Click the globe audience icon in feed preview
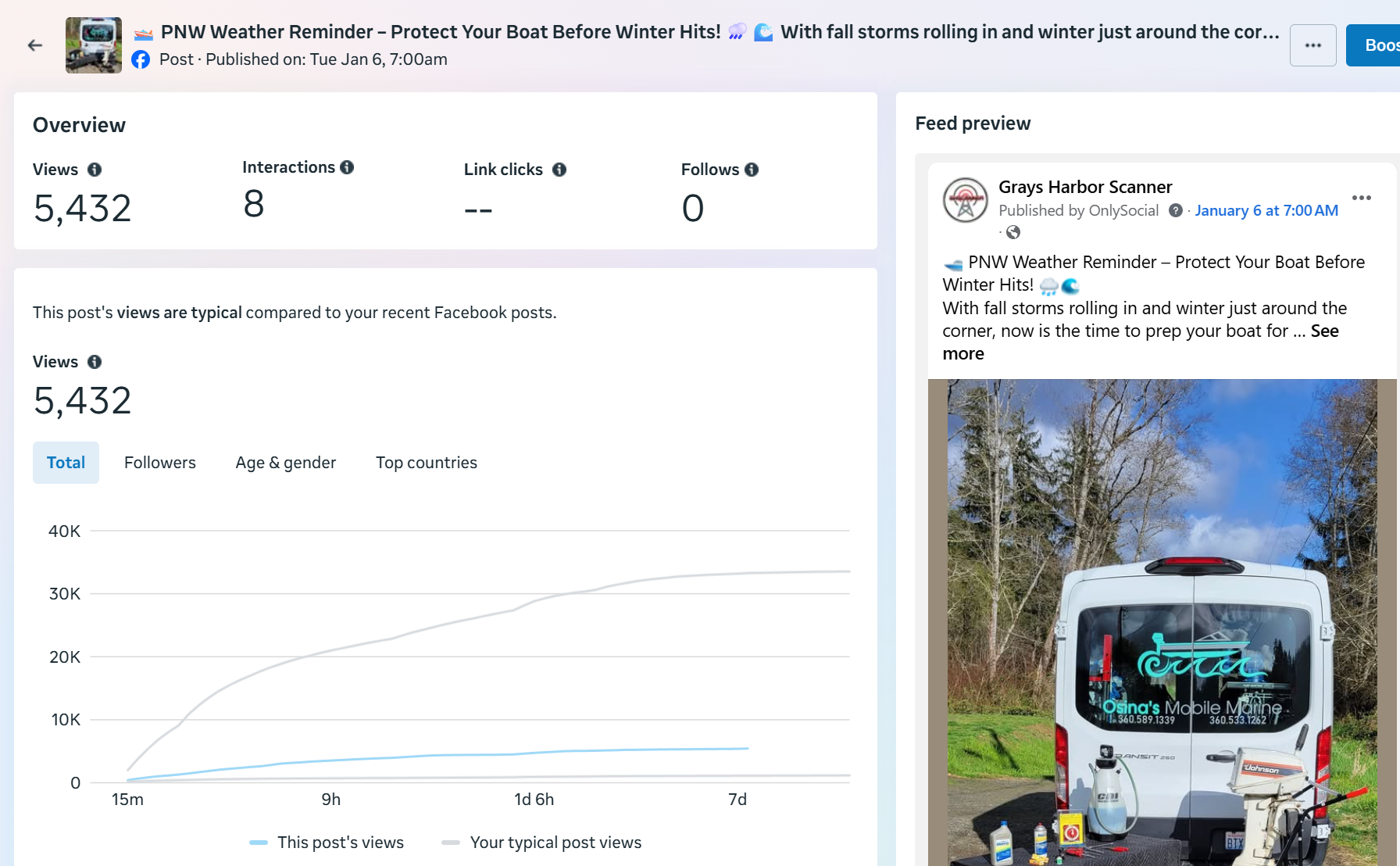The width and height of the screenshot is (1400, 866). 1013,232
